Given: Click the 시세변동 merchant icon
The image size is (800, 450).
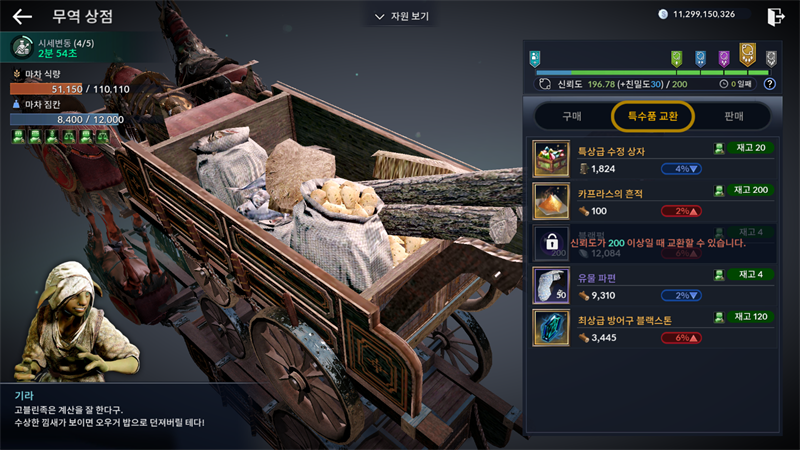Looking at the screenshot, I should click(x=22, y=47).
